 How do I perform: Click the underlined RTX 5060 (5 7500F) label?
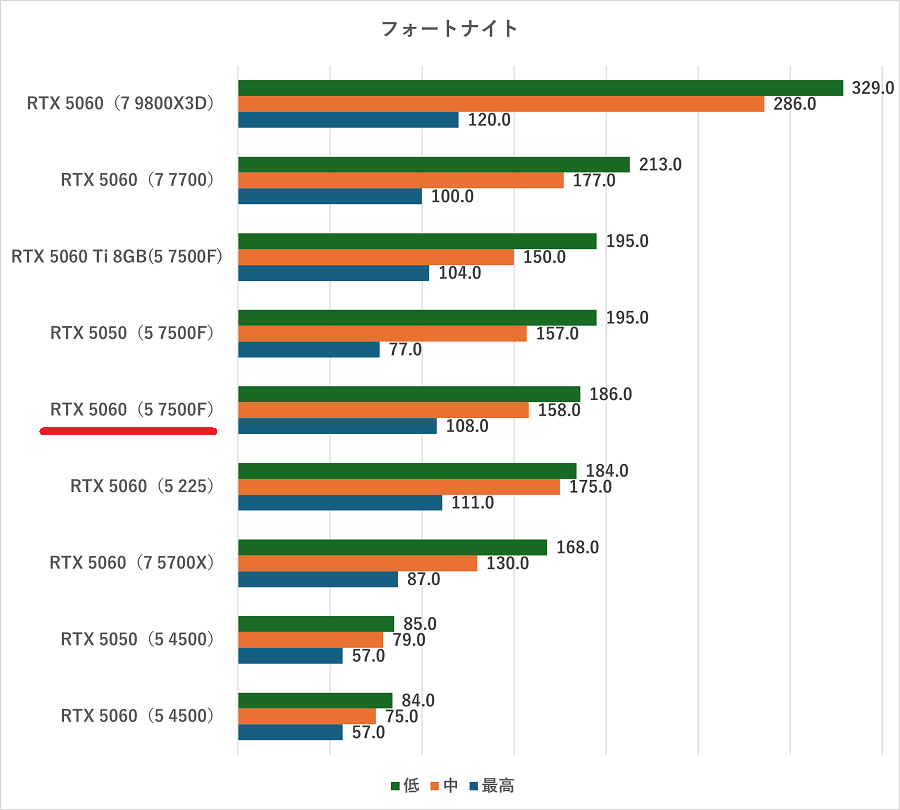132,410
